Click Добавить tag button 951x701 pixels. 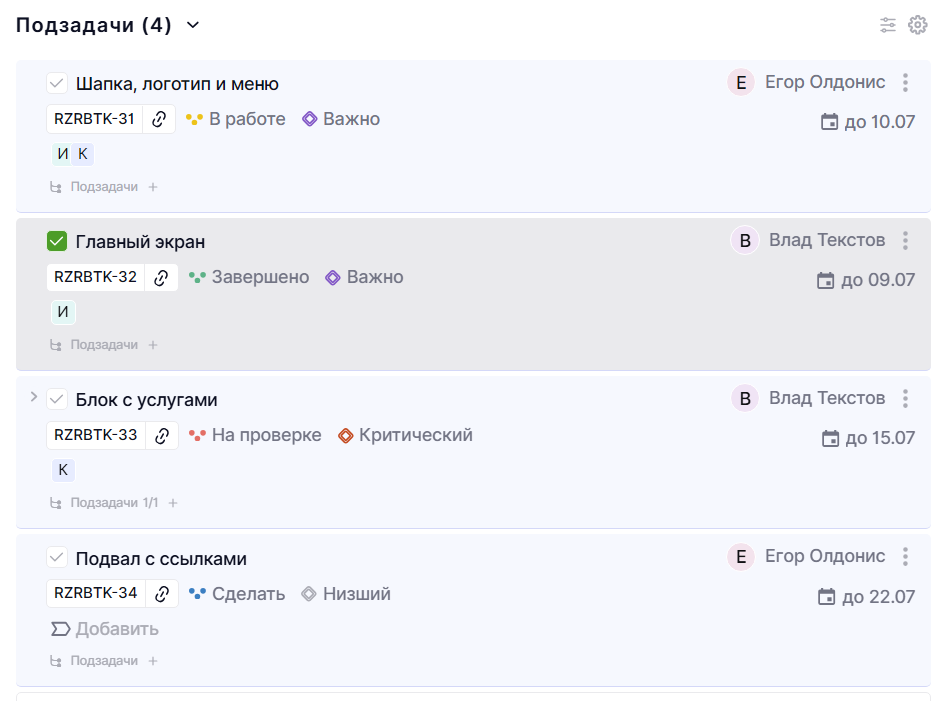[105, 629]
